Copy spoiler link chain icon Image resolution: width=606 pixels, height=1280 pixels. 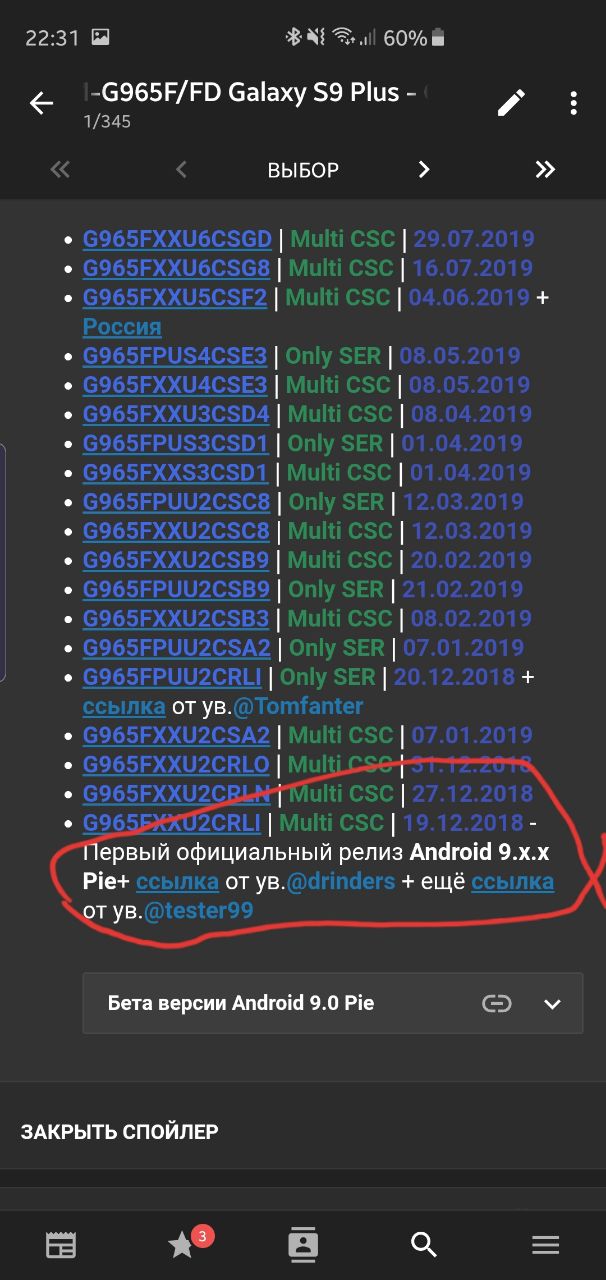(x=497, y=1003)
